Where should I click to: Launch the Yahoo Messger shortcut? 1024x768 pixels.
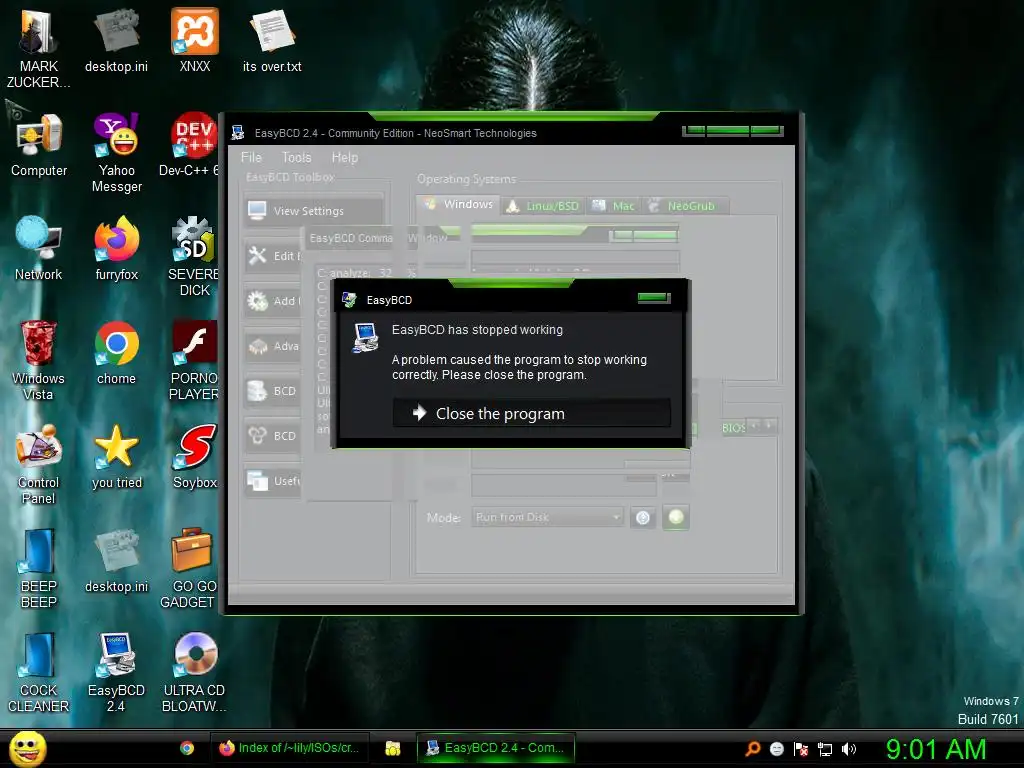tap(117, 153)
